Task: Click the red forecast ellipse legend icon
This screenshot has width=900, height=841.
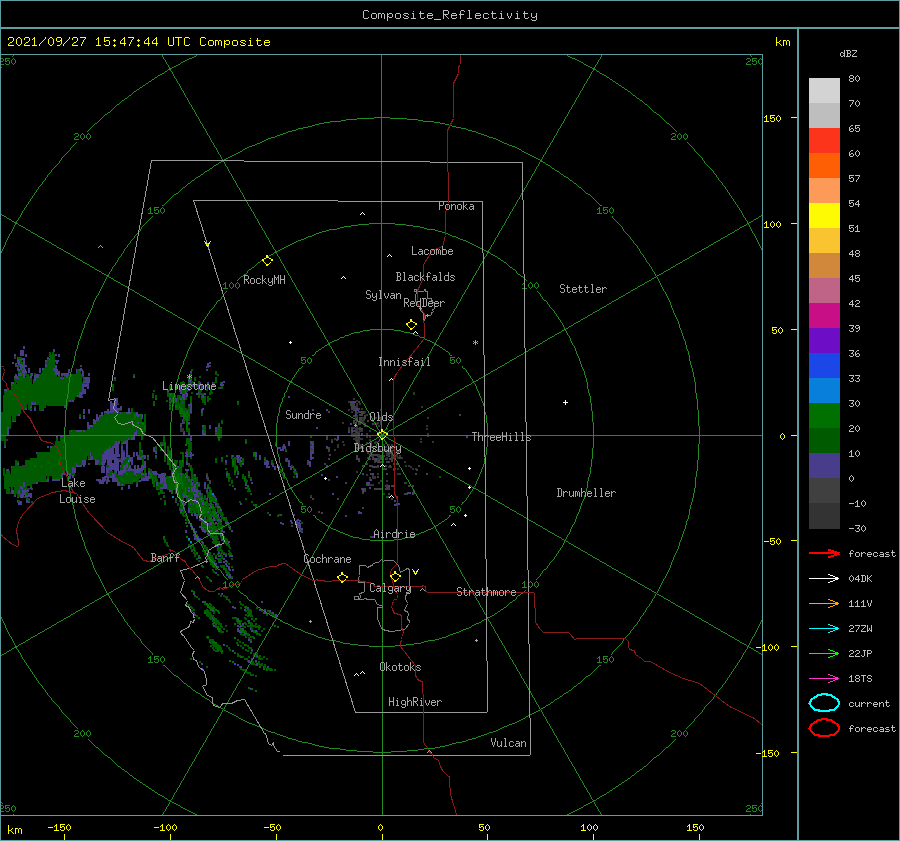Action: (824, 728)
